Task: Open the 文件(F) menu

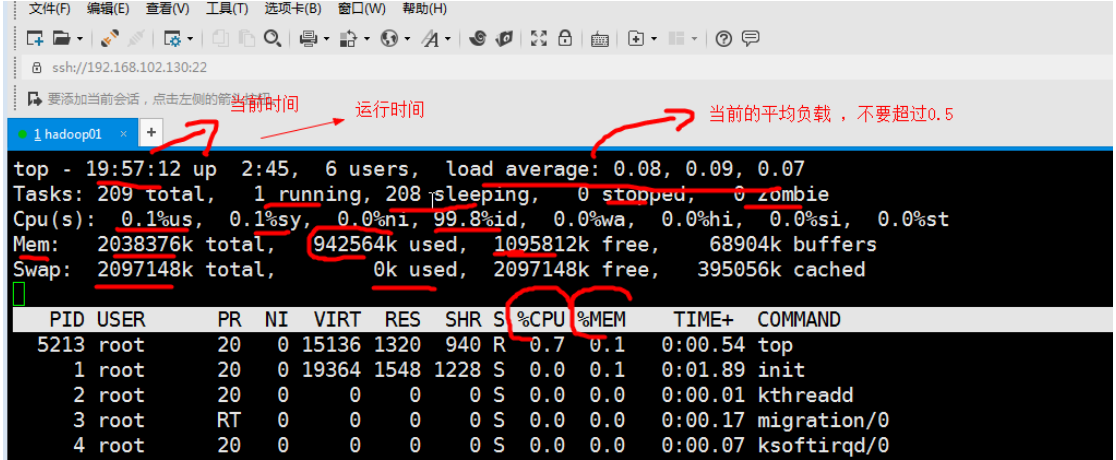Action: coord(50,9)
